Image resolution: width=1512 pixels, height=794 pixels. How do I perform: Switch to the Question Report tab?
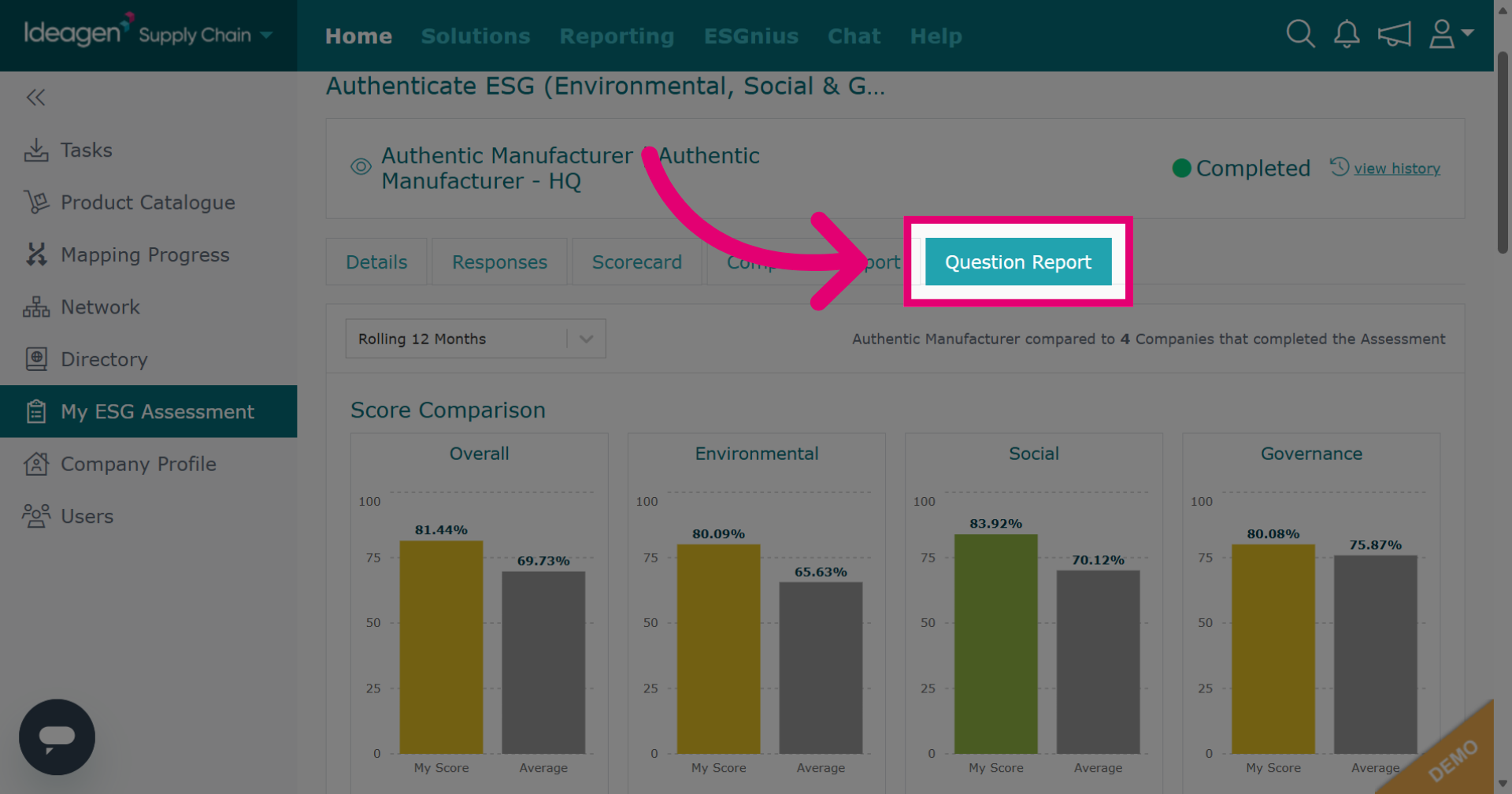click(x=1018, y=262)
